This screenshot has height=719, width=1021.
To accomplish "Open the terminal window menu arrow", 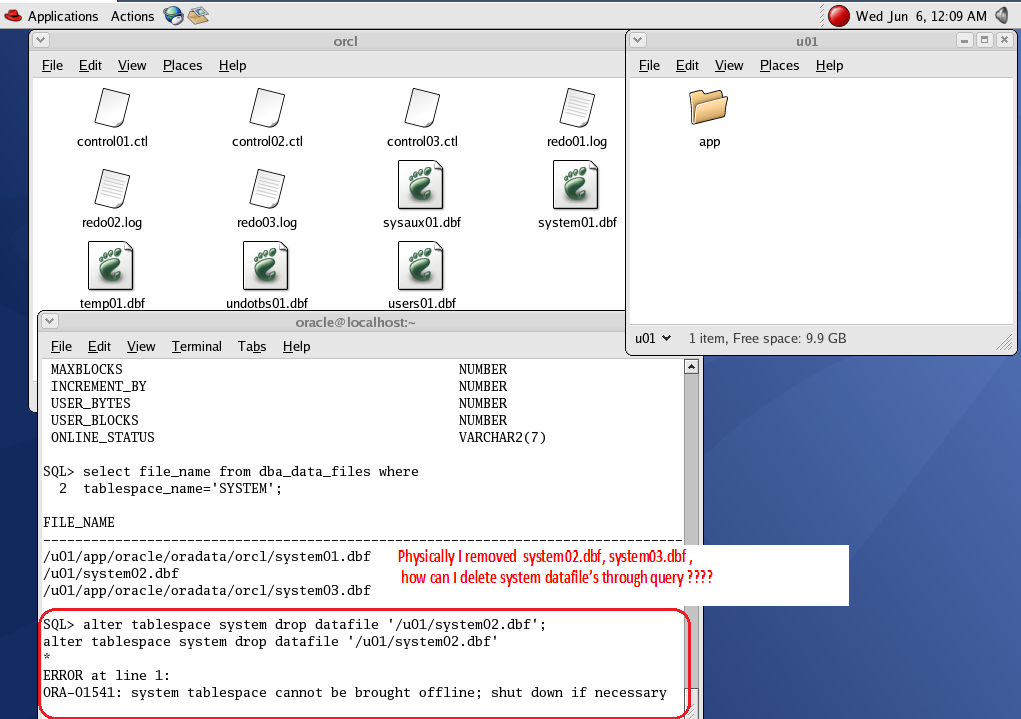I will tap(48, 322).
